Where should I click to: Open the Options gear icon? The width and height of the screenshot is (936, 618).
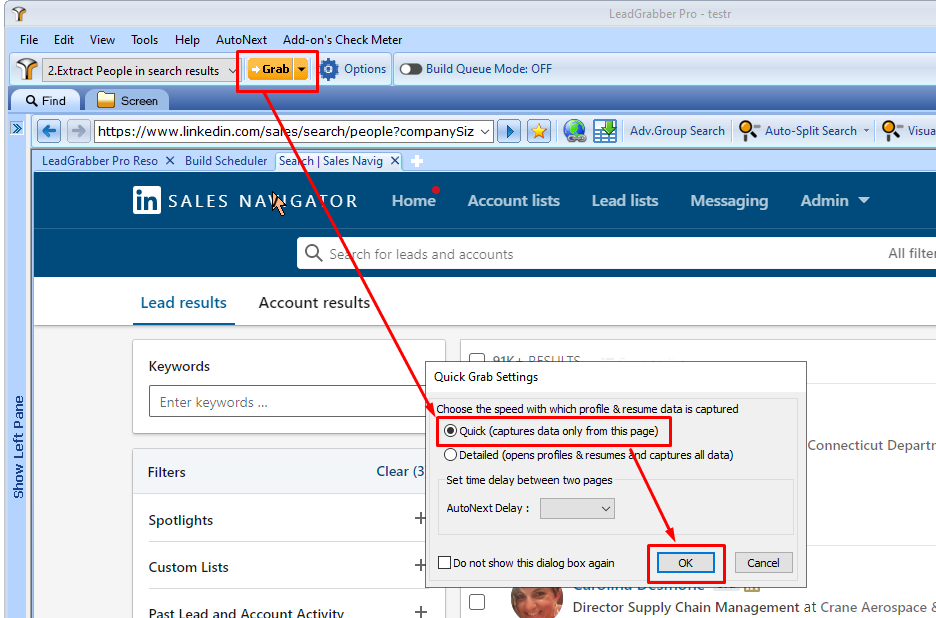[x=328, y=69]
